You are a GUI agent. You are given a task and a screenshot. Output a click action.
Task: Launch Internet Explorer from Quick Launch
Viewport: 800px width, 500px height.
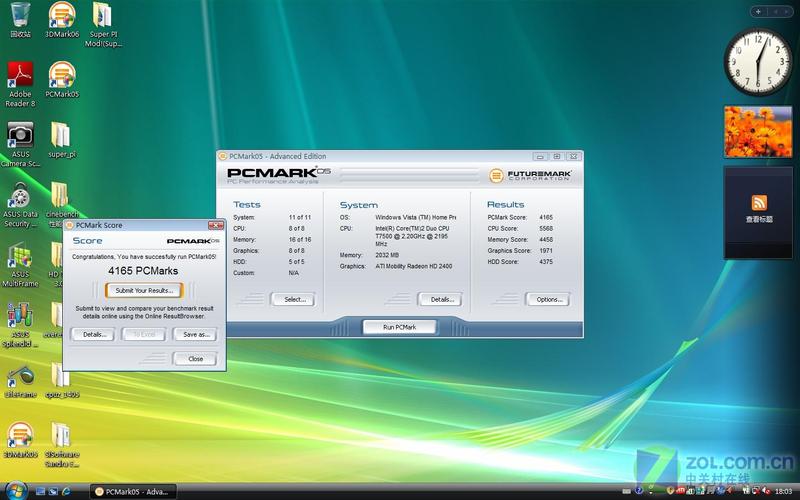point(66,491)
